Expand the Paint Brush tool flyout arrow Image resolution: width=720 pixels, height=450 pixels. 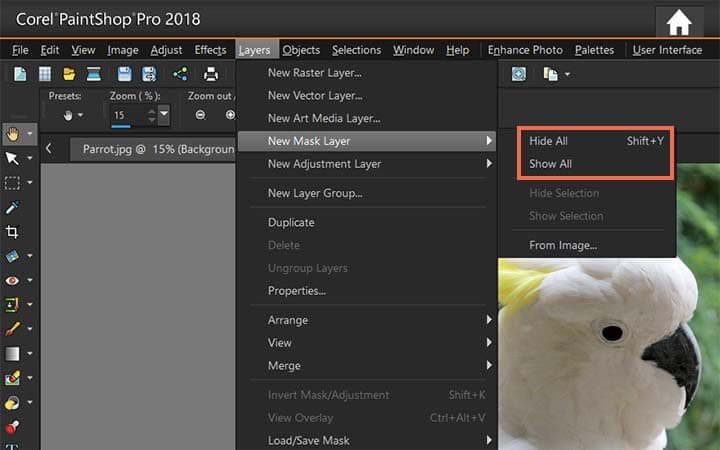[30, 329]
